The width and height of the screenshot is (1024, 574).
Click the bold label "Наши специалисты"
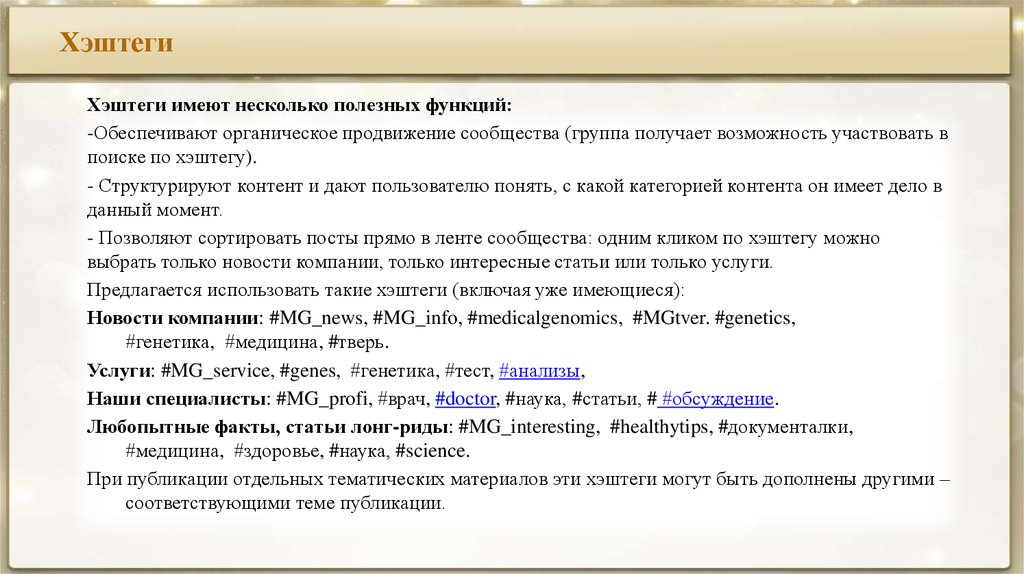point(178,399)
